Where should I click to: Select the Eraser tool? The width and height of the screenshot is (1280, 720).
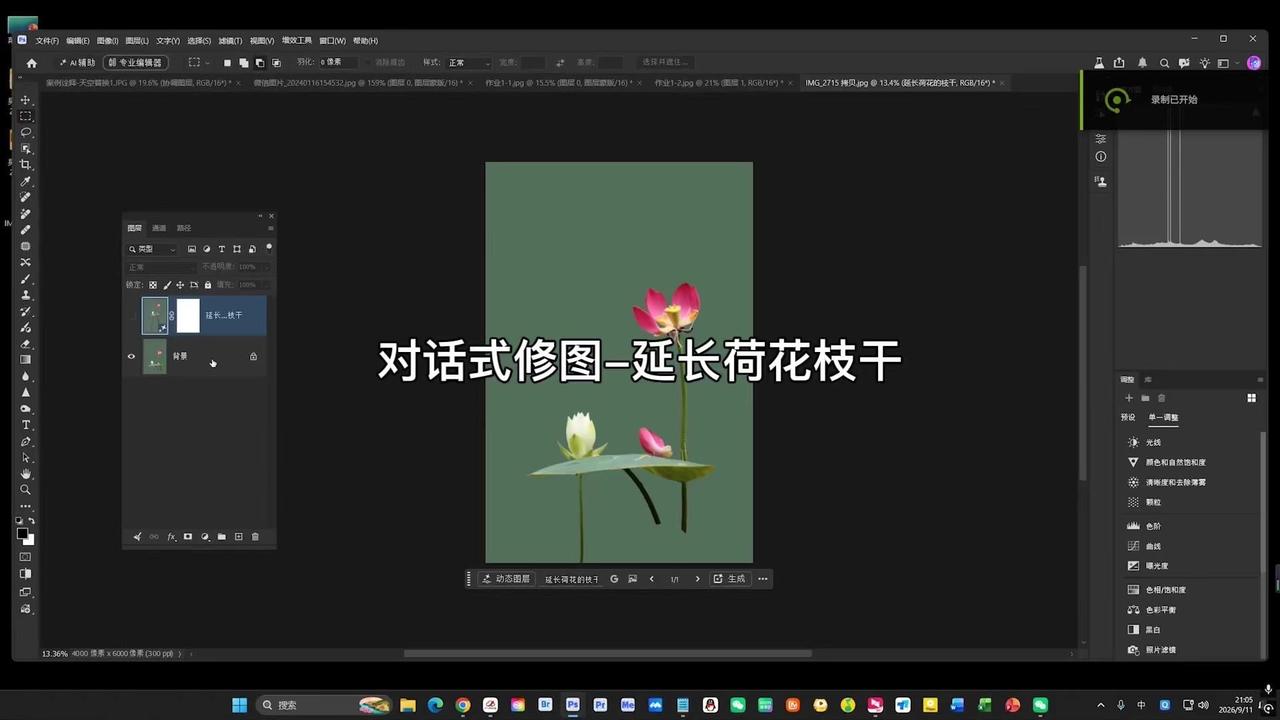(x=26, y=343)
